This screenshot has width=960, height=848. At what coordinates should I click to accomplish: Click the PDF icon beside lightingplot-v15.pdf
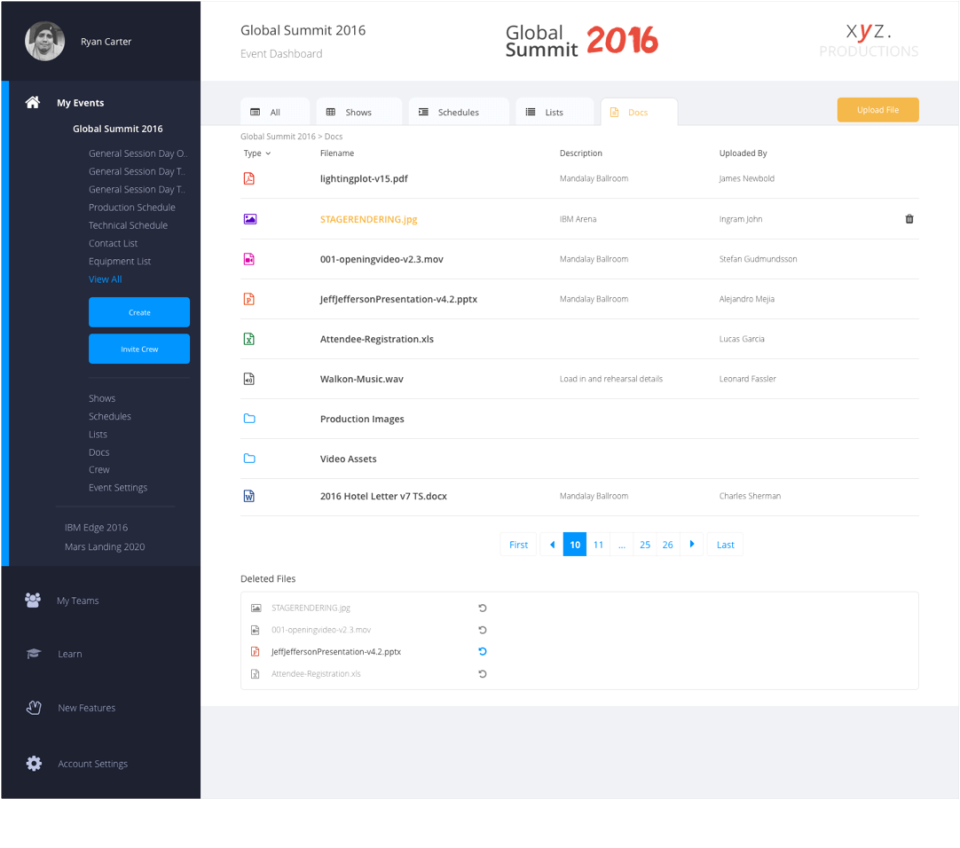(249, 178)
